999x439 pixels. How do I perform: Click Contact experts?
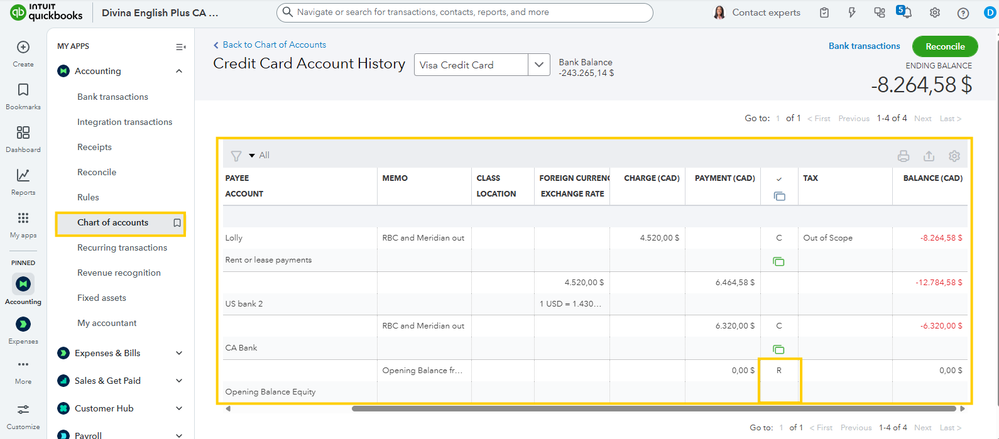pos(757,13)
